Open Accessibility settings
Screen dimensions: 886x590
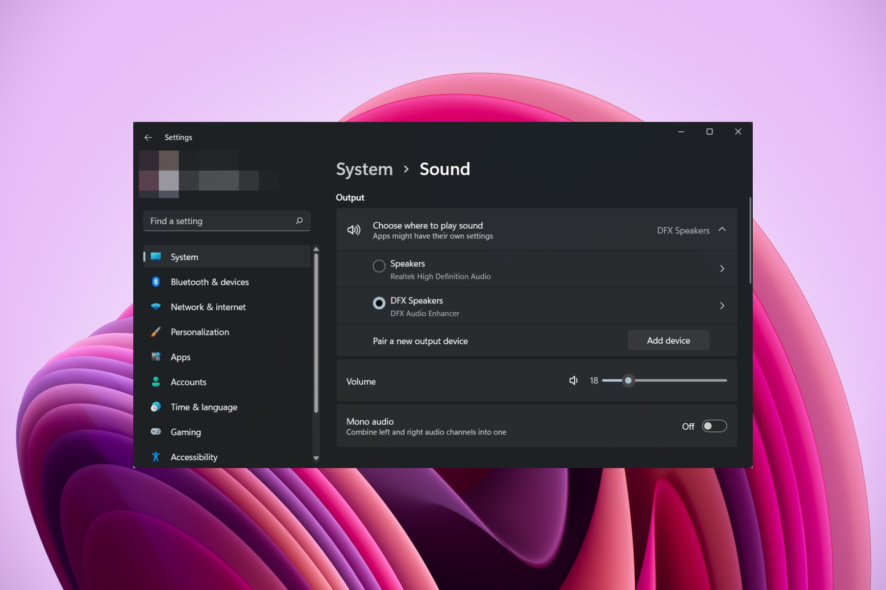pos(227,457)
